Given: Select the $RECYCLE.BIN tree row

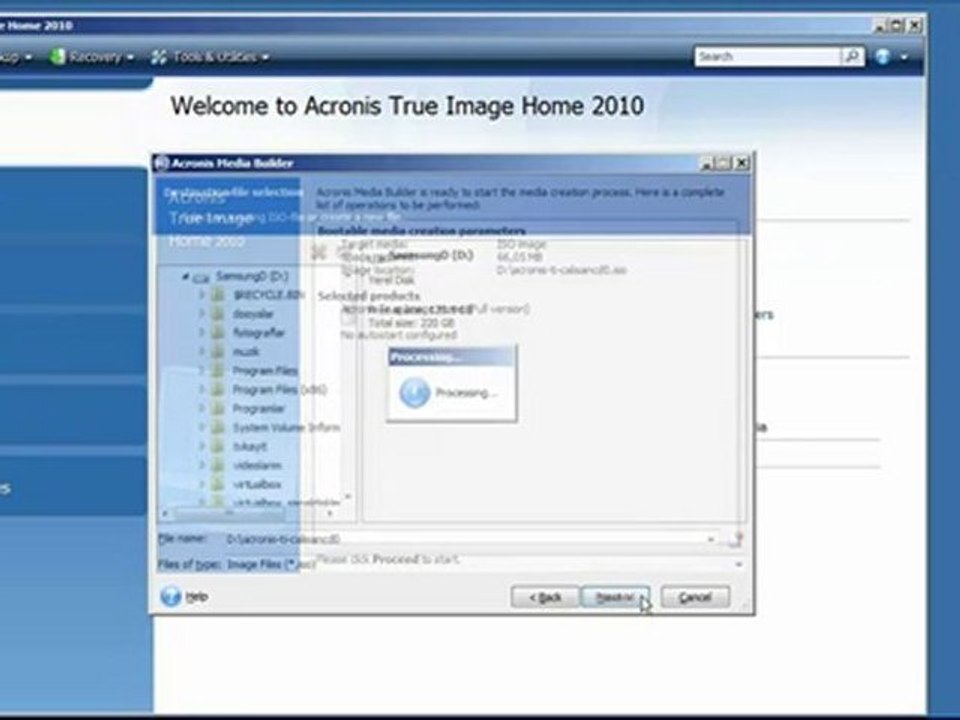Looking at the screenshot, I should 268,295.
